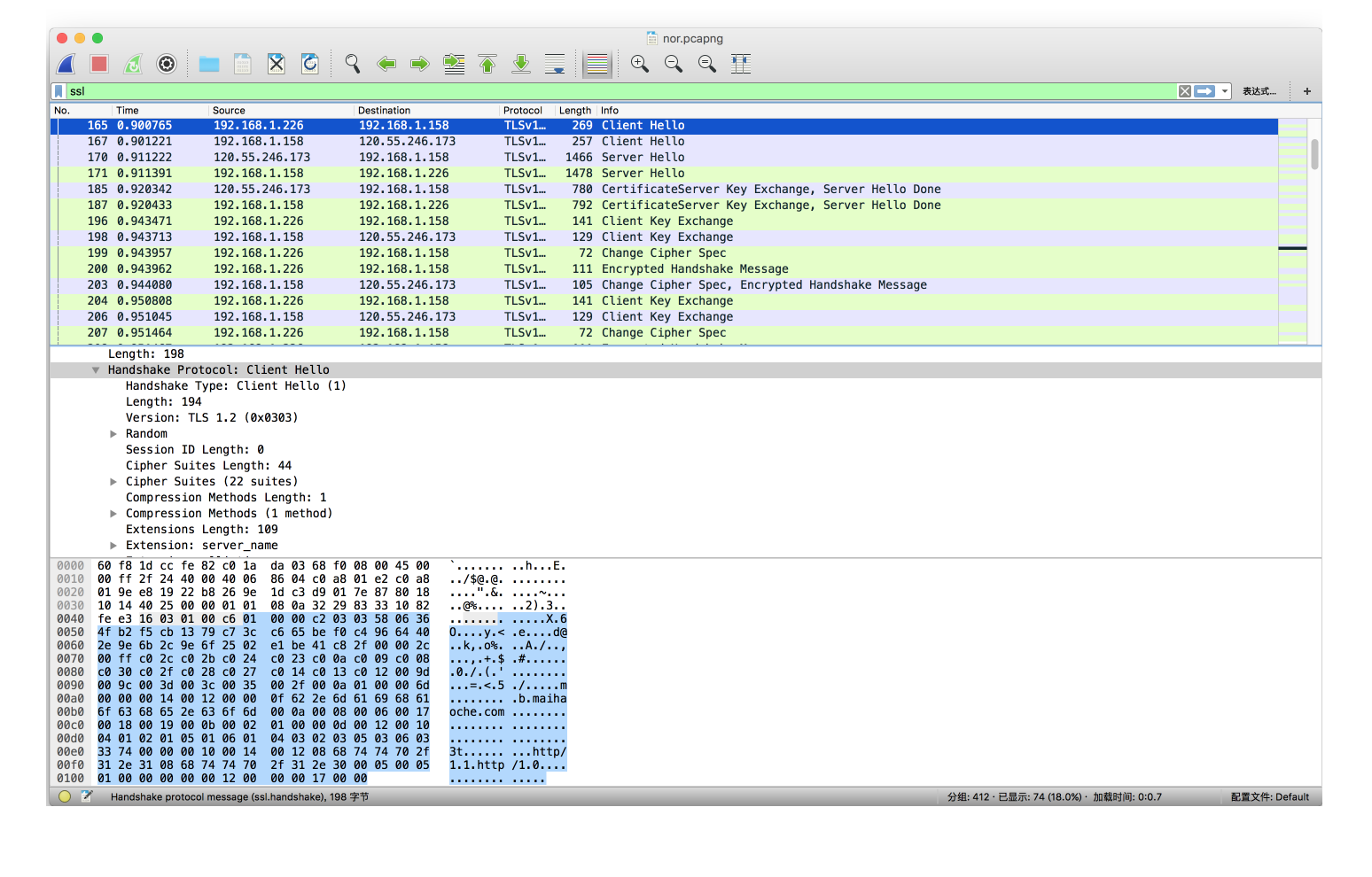Zoom in on packet list text
Screen dimensions: 1372x877
coord(640,64)
